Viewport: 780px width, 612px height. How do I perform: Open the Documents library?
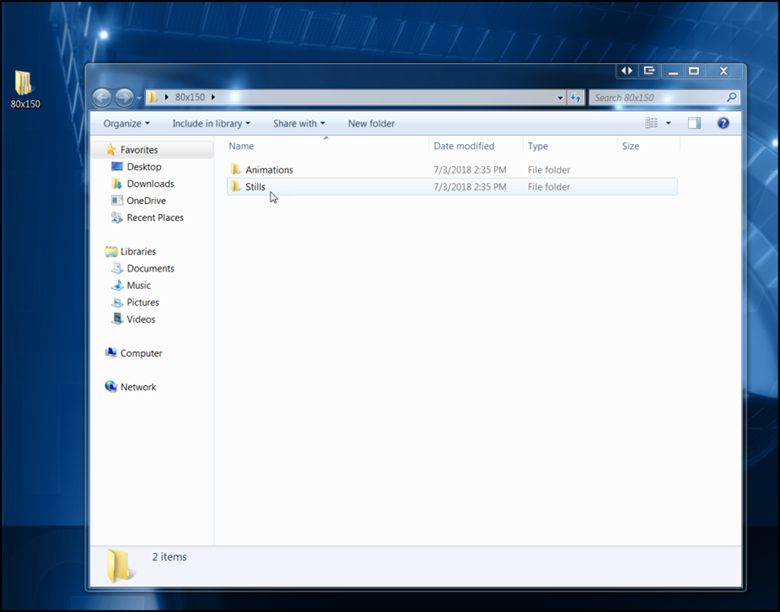[150, 268]
